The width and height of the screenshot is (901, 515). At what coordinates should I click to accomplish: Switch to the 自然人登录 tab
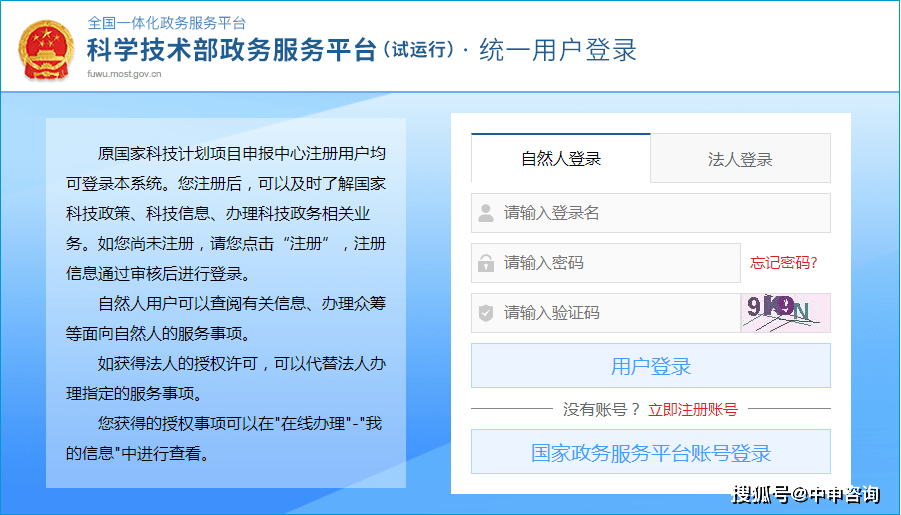(561, 158)
